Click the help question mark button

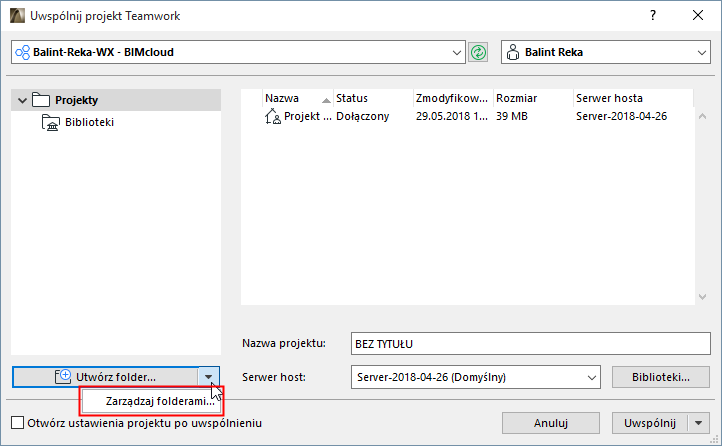(653, 16)
